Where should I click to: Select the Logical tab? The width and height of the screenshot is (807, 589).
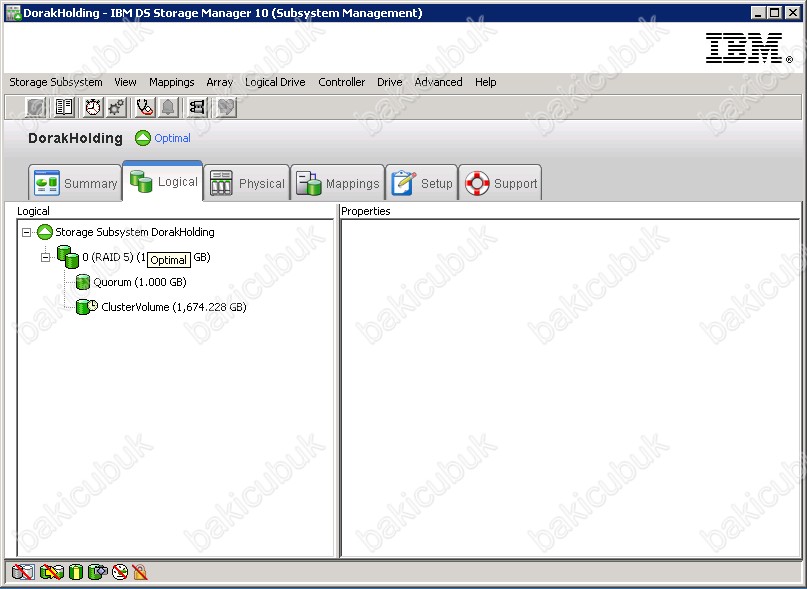click(163, 181)
